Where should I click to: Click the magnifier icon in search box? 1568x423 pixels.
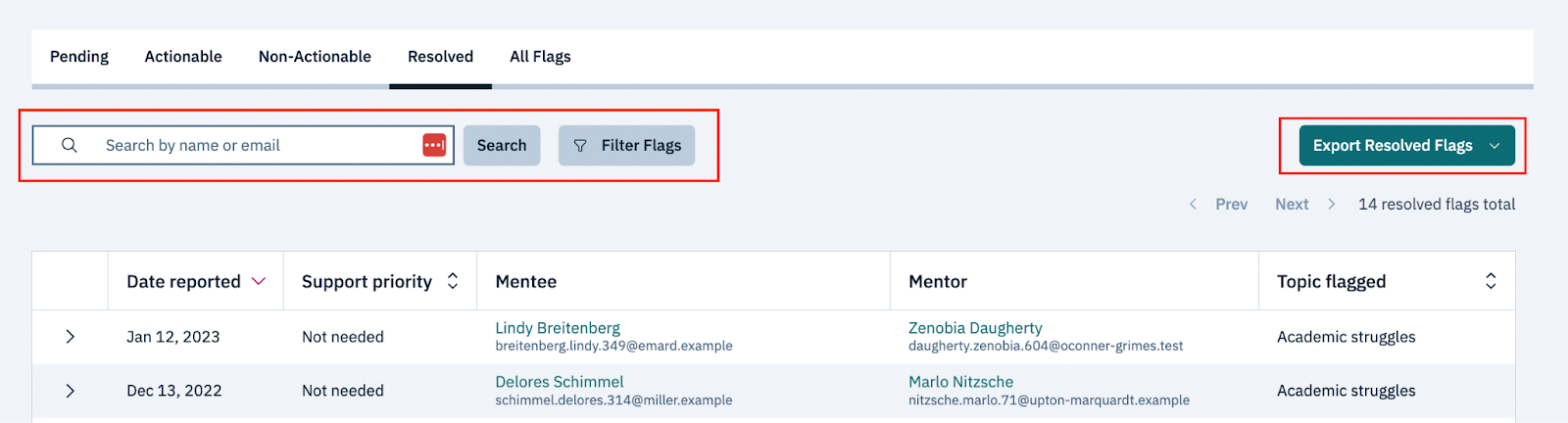click(x=69, y=145)
